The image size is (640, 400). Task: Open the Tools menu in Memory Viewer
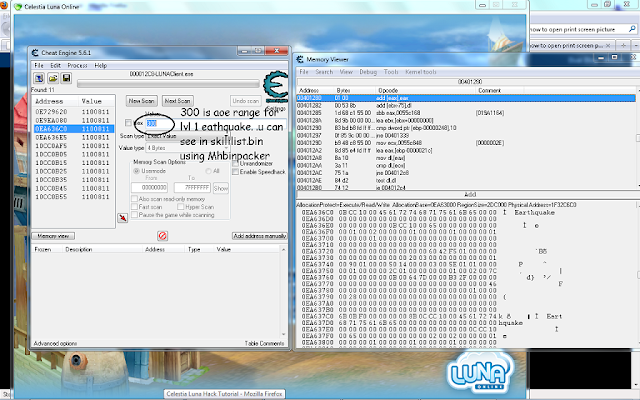391,72
